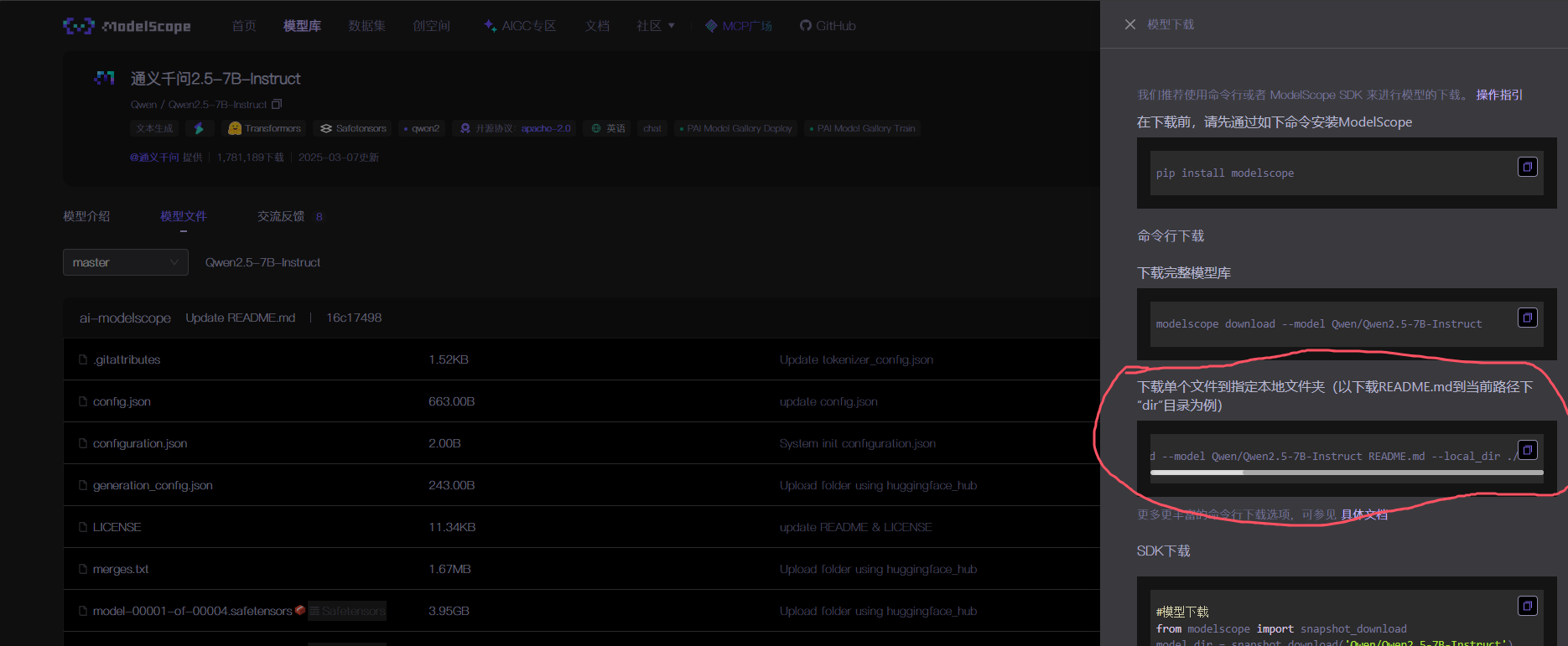Screen dimensions: 1568x646
Task: Click file icon beside generation_config.json
Action: point(83,485)
